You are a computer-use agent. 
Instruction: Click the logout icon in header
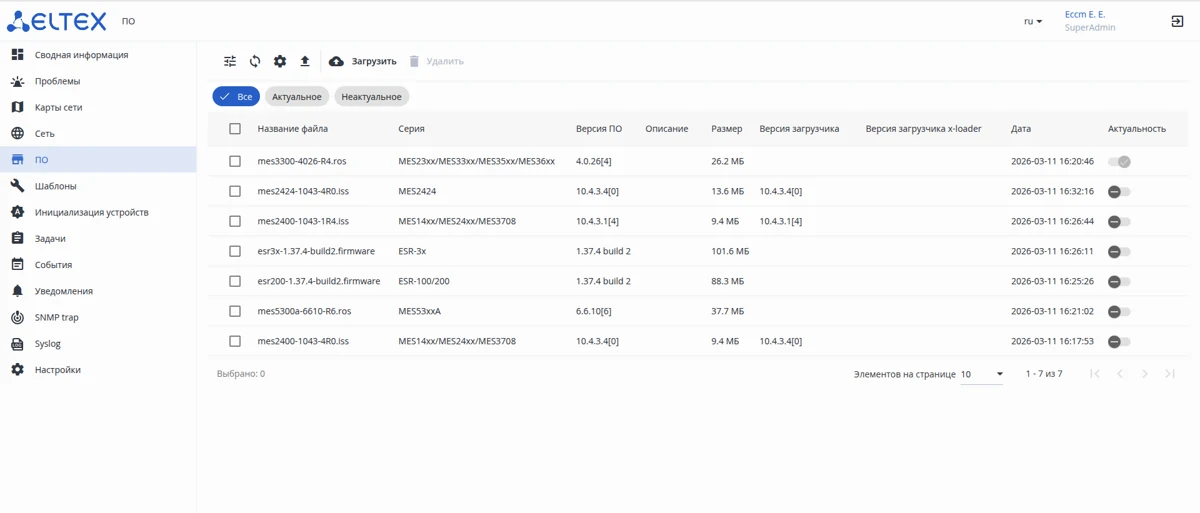tap(1177, 21)
